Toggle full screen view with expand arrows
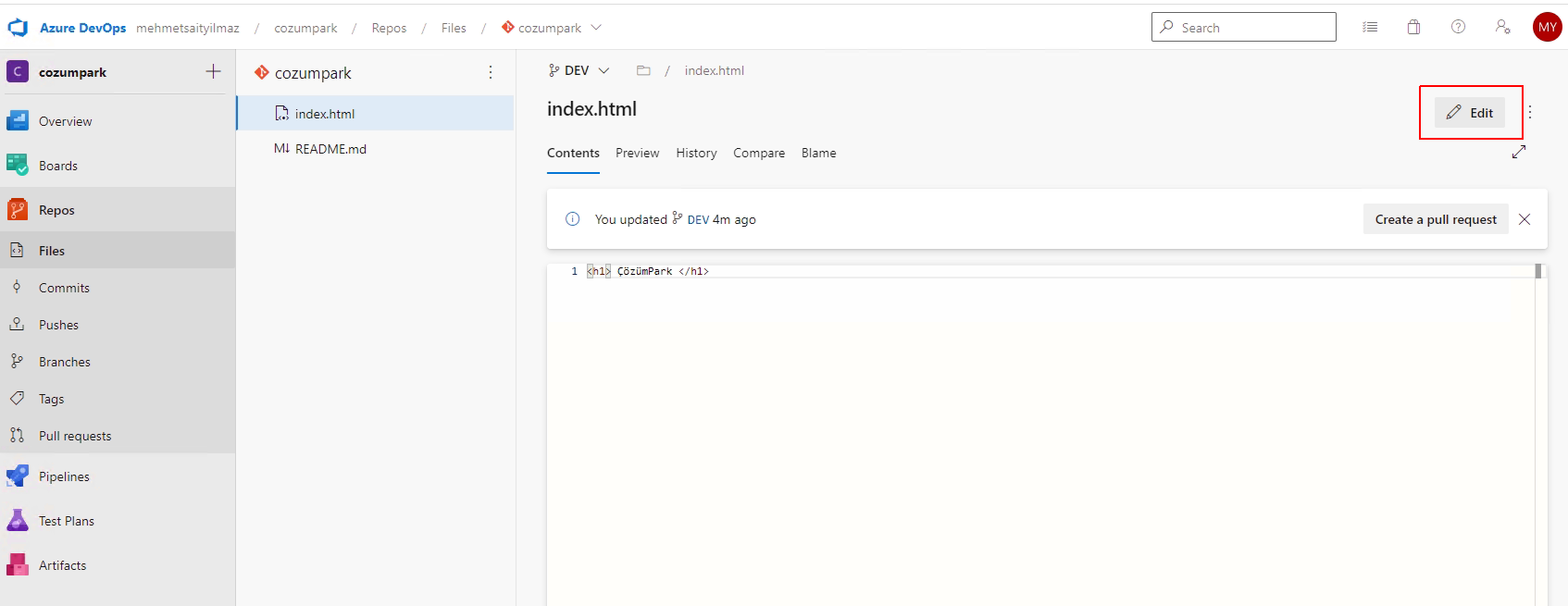This screenshot has width=1568, height=606. click(x=1519, y=152)
